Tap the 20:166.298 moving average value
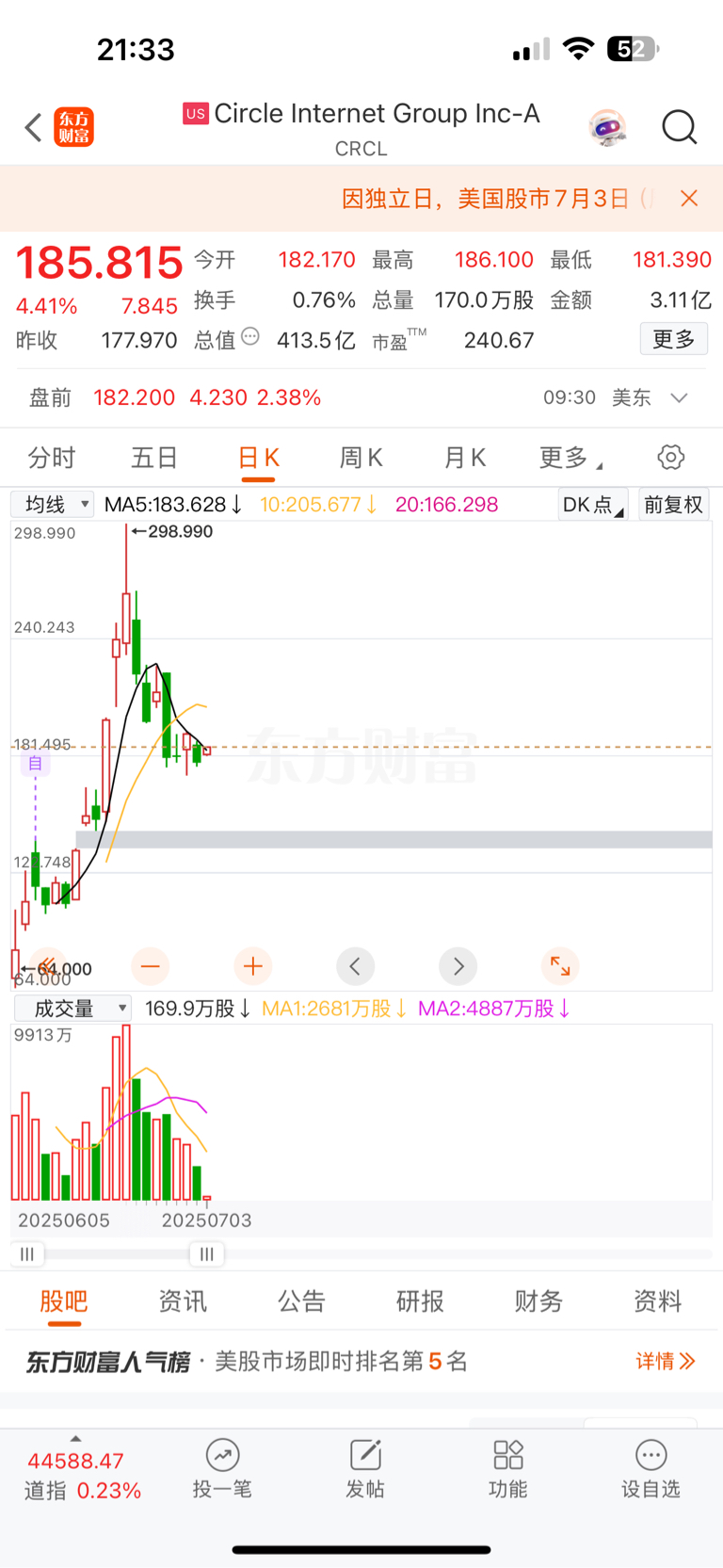Viewport: 723px width, 1568px height. (x=446, y=505)
